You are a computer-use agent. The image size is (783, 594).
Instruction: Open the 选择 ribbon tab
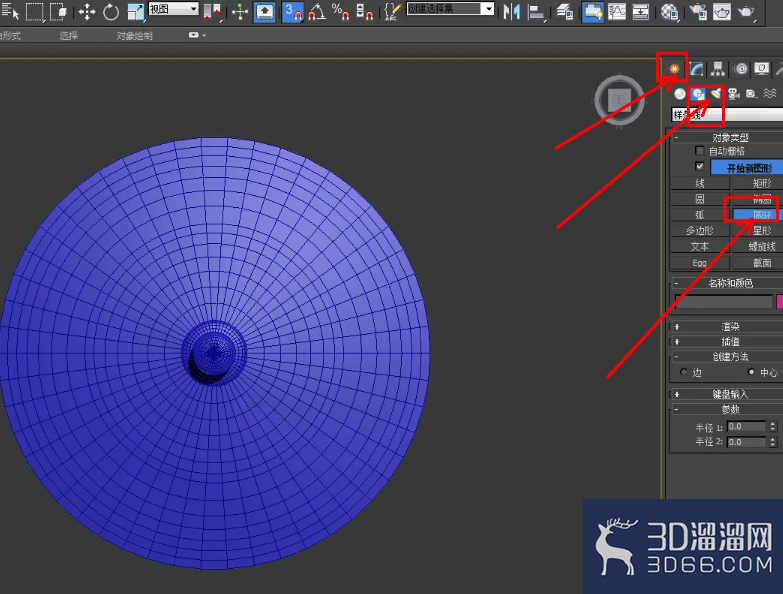click(68, 36)
